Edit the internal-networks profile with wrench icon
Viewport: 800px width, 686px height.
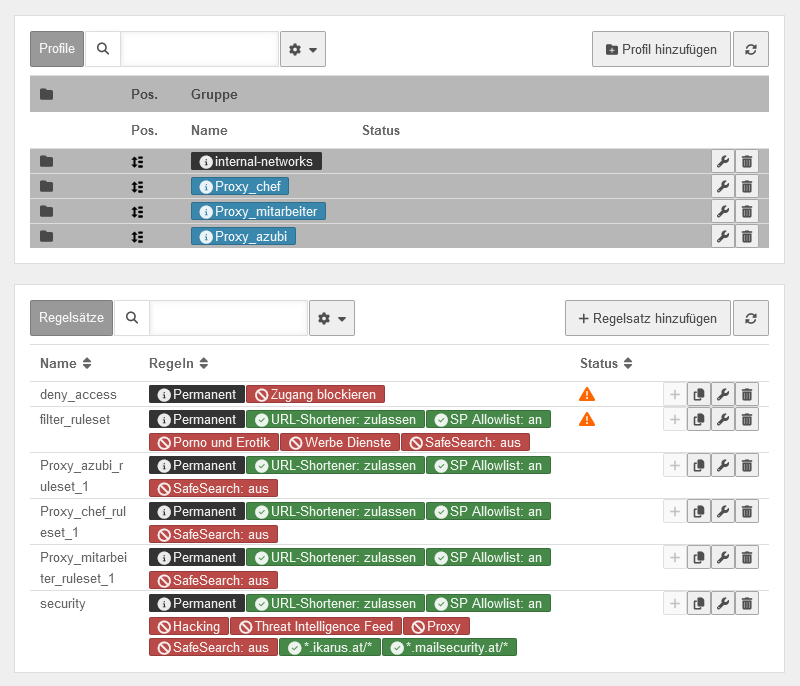point(722,161)
